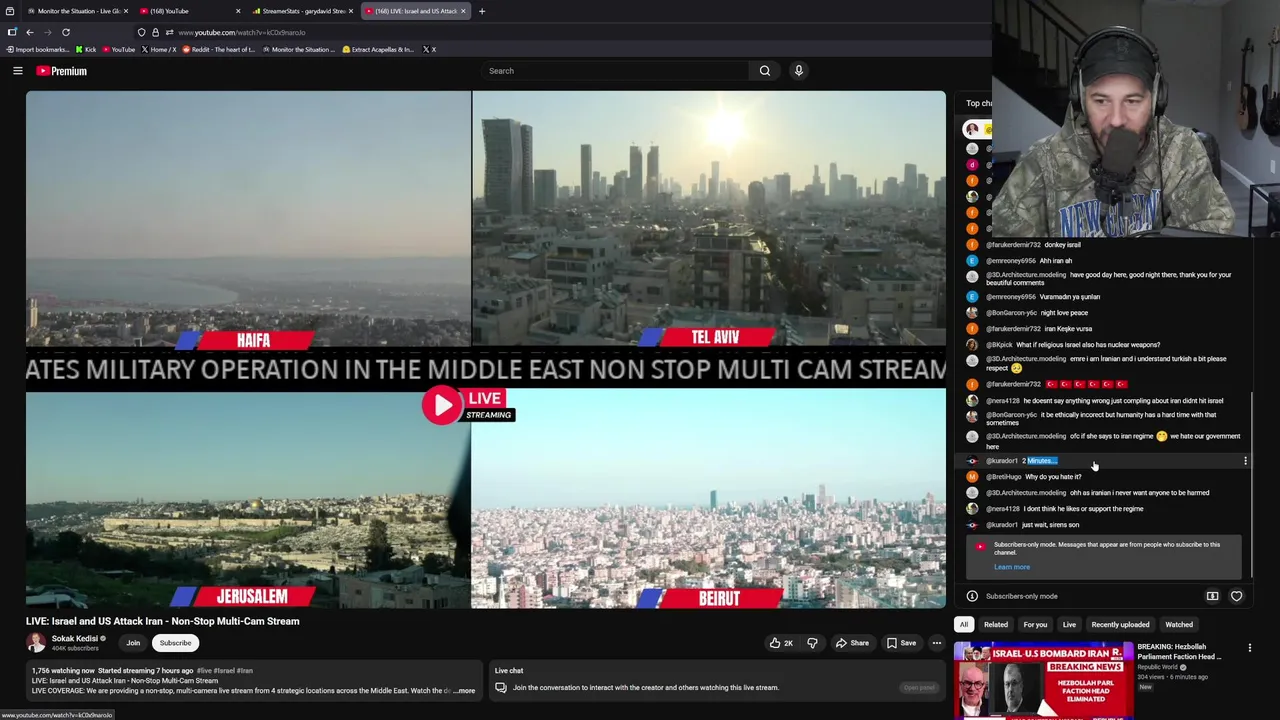Learn more about subscribers-only mode
This screenshot has height=720, width=1280.
tap(1011, 567)
